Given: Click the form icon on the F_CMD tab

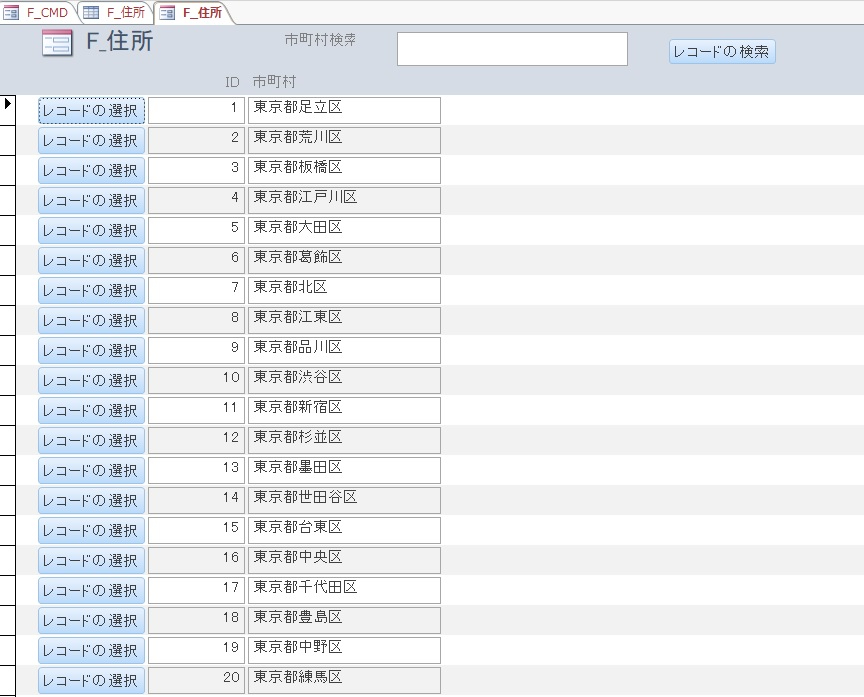Looking at the screenshot, I should [x=12, y=10].
